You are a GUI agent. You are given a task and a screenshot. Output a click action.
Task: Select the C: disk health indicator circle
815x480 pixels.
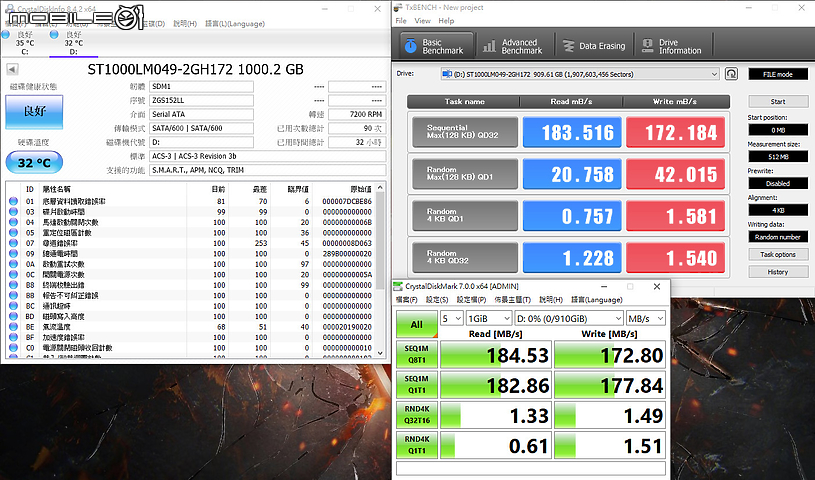tap(6, 35)
